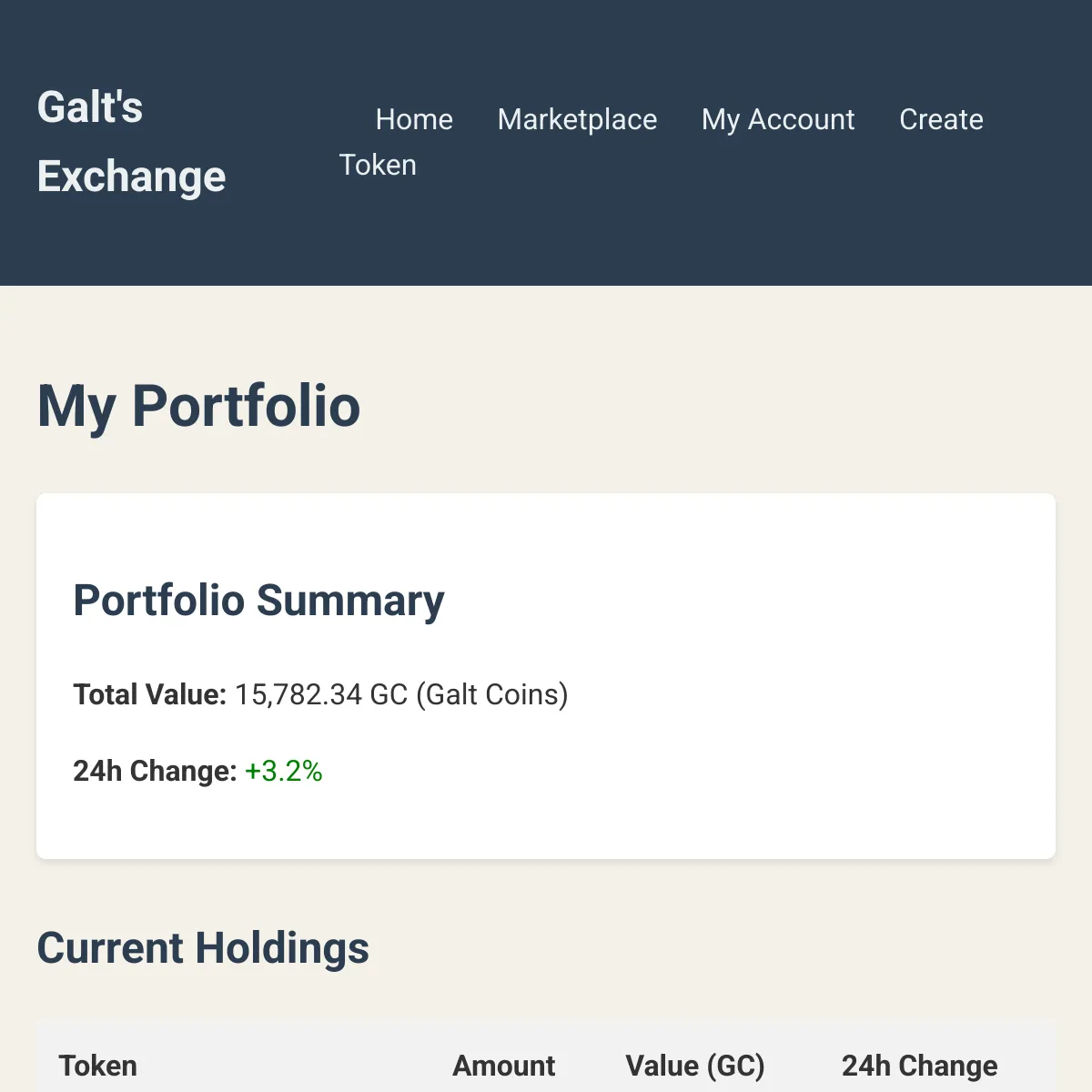Sort holdings by the Token column
This screenshot has width=1092, height=1092.
(98, 1066)
